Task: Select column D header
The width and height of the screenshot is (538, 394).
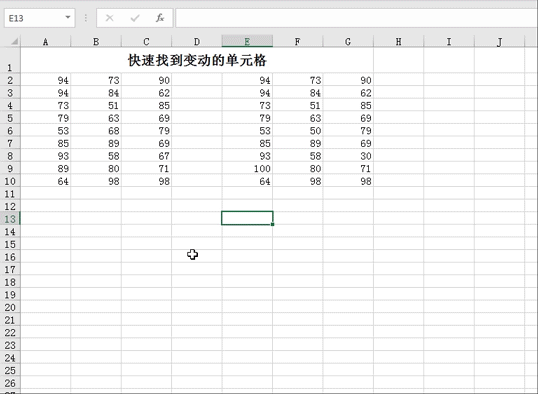Action: (x=197, y=42)
